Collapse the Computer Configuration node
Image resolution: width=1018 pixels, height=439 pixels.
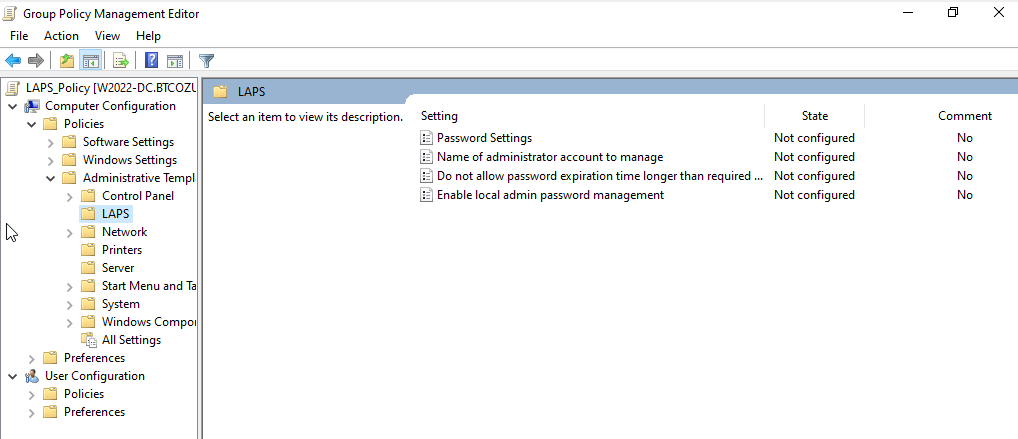tap(13, 107)
